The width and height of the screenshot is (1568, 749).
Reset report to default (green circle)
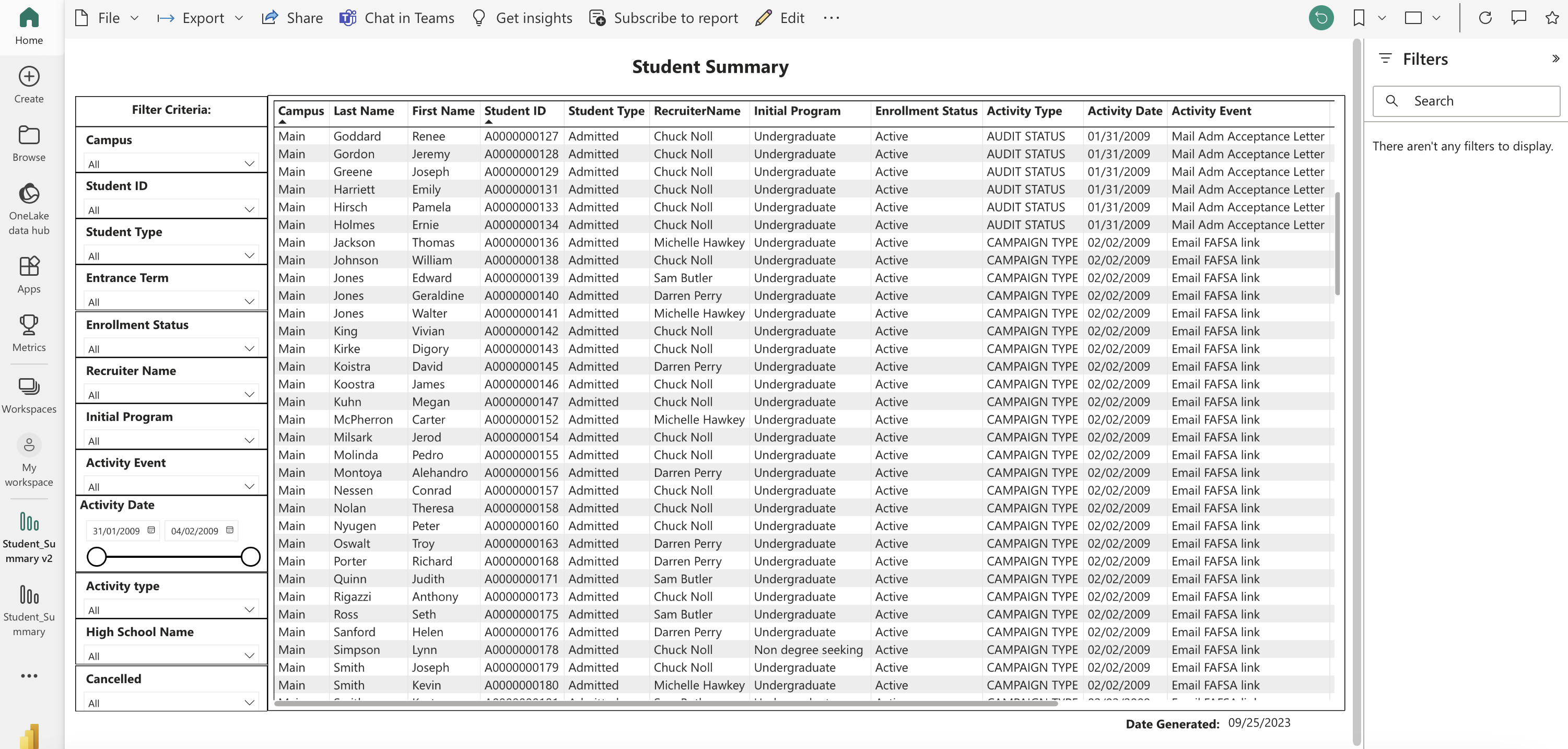(x=1321, y=18)
